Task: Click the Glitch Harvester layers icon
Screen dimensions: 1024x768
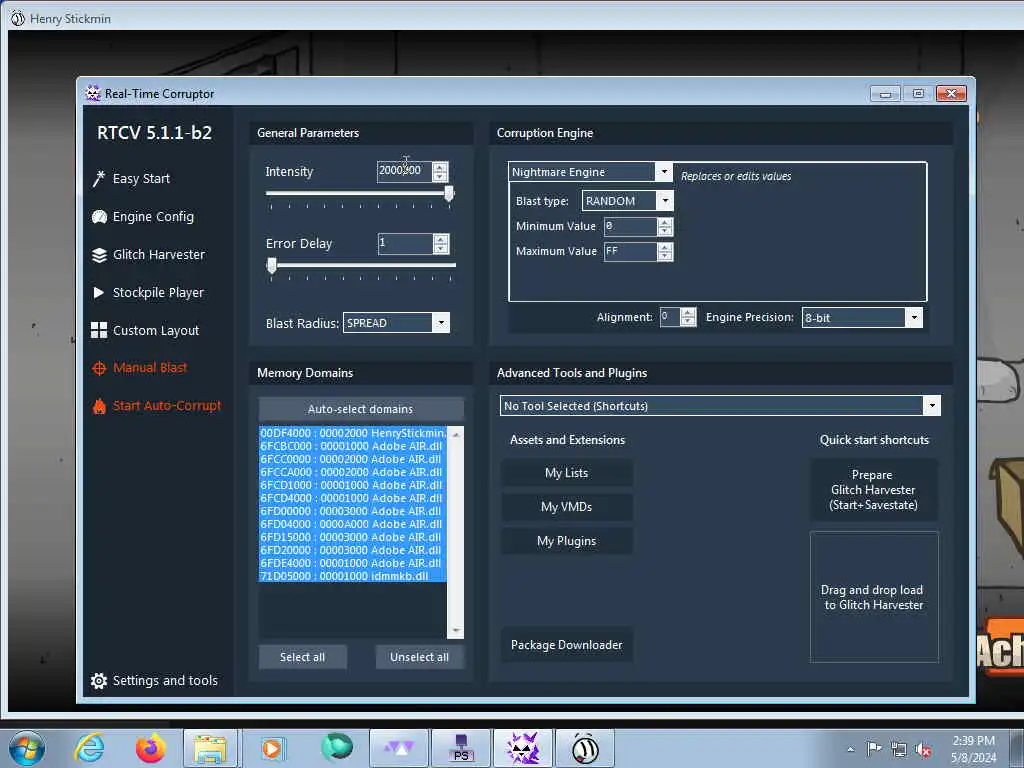Action: point(99,255)
